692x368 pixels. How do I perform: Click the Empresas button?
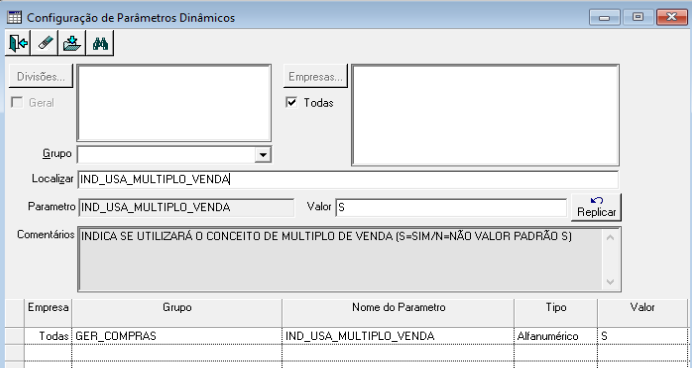tap(315, 76)
